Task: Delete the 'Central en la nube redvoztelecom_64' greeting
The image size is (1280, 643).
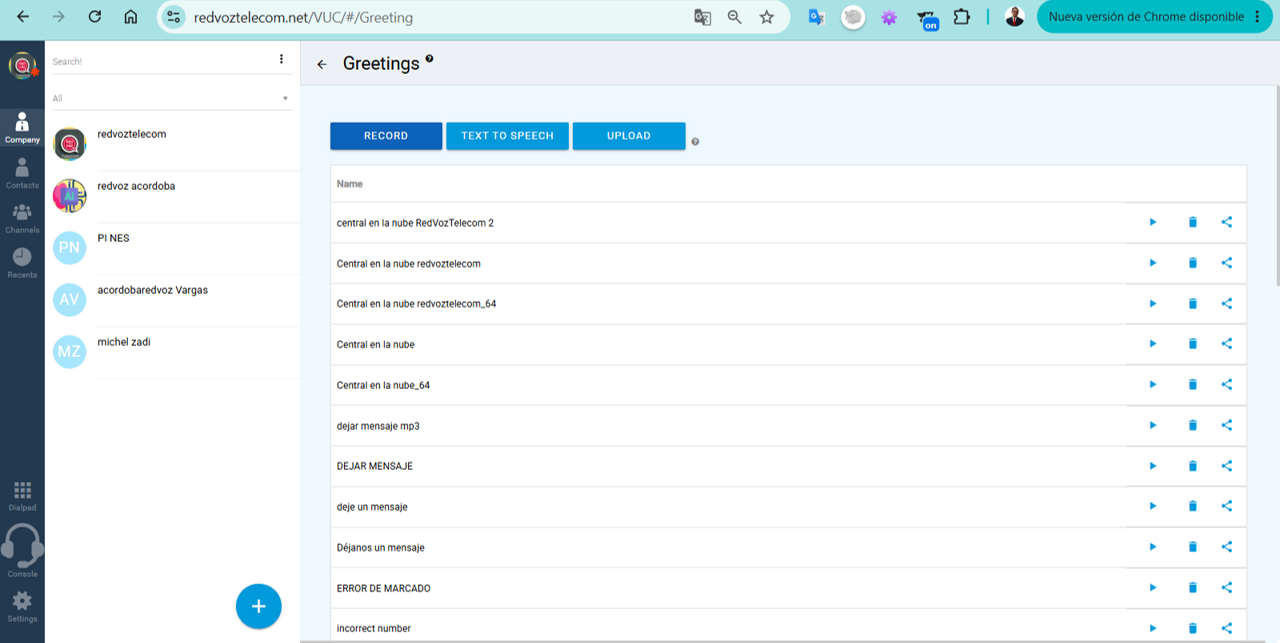Action: point(1192,303)
